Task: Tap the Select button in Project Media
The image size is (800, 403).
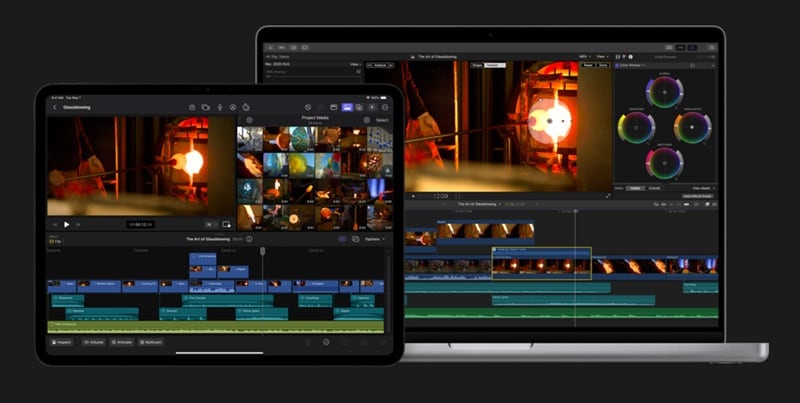Action: point(382,120)
